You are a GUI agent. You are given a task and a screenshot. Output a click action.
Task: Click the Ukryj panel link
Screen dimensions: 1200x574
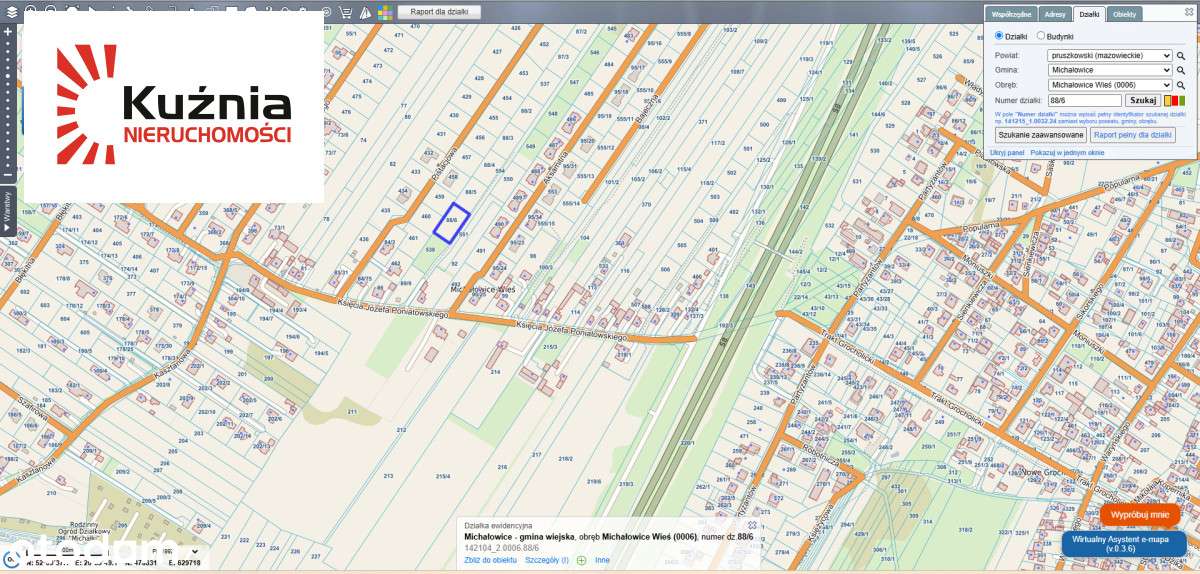pos(1007,152)
